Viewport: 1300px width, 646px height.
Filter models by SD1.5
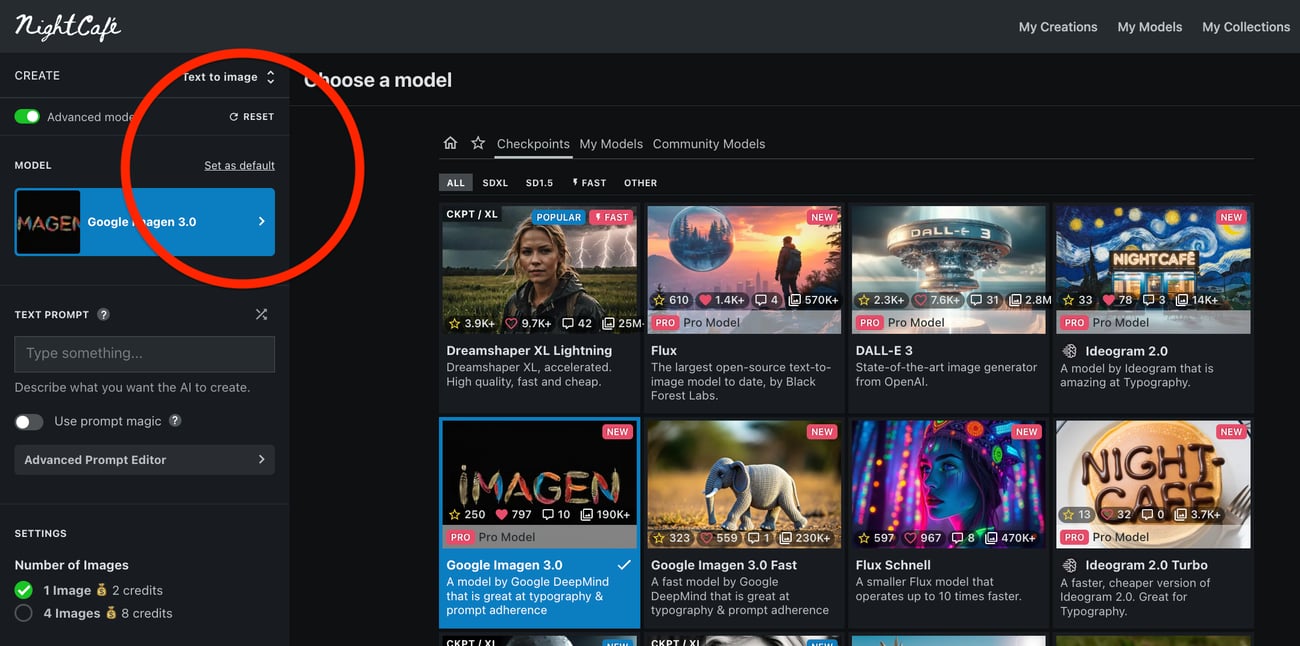(x=539, y=183)
